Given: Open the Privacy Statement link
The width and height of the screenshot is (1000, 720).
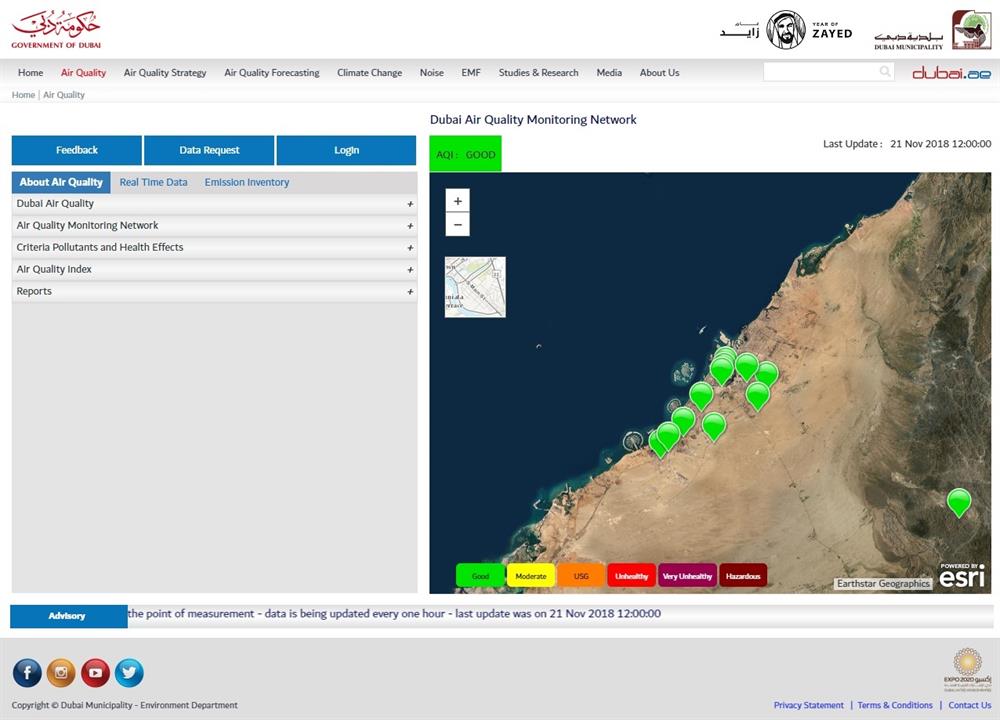Looking at the screenshot, I should [x=809, y=705].
